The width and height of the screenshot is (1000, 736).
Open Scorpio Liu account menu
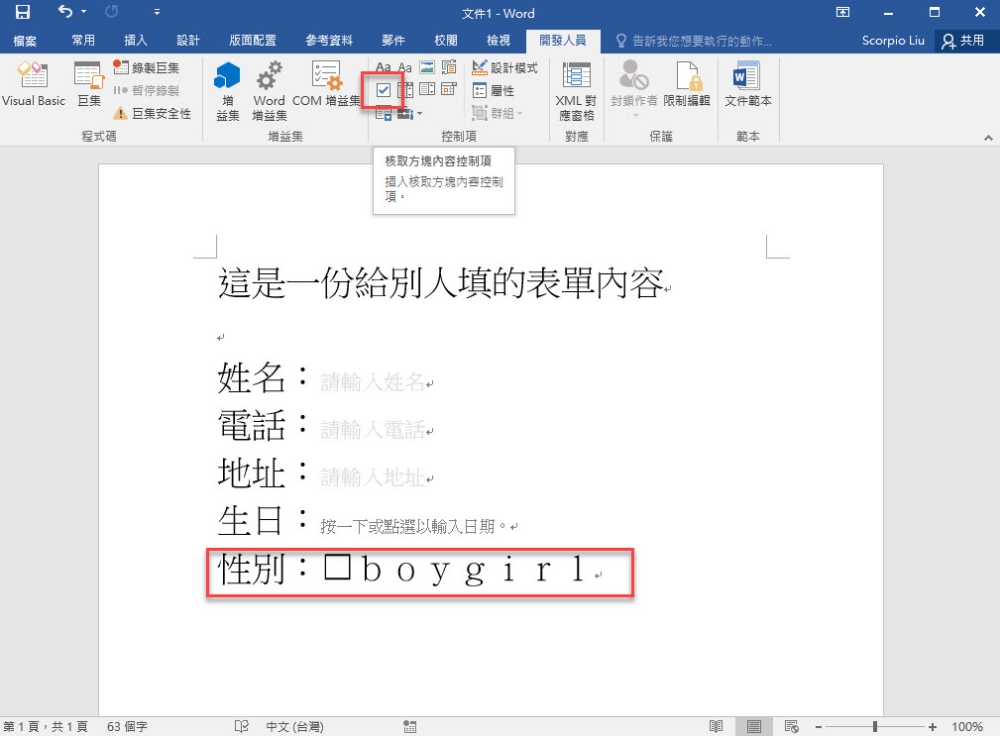tap(892, 41)
